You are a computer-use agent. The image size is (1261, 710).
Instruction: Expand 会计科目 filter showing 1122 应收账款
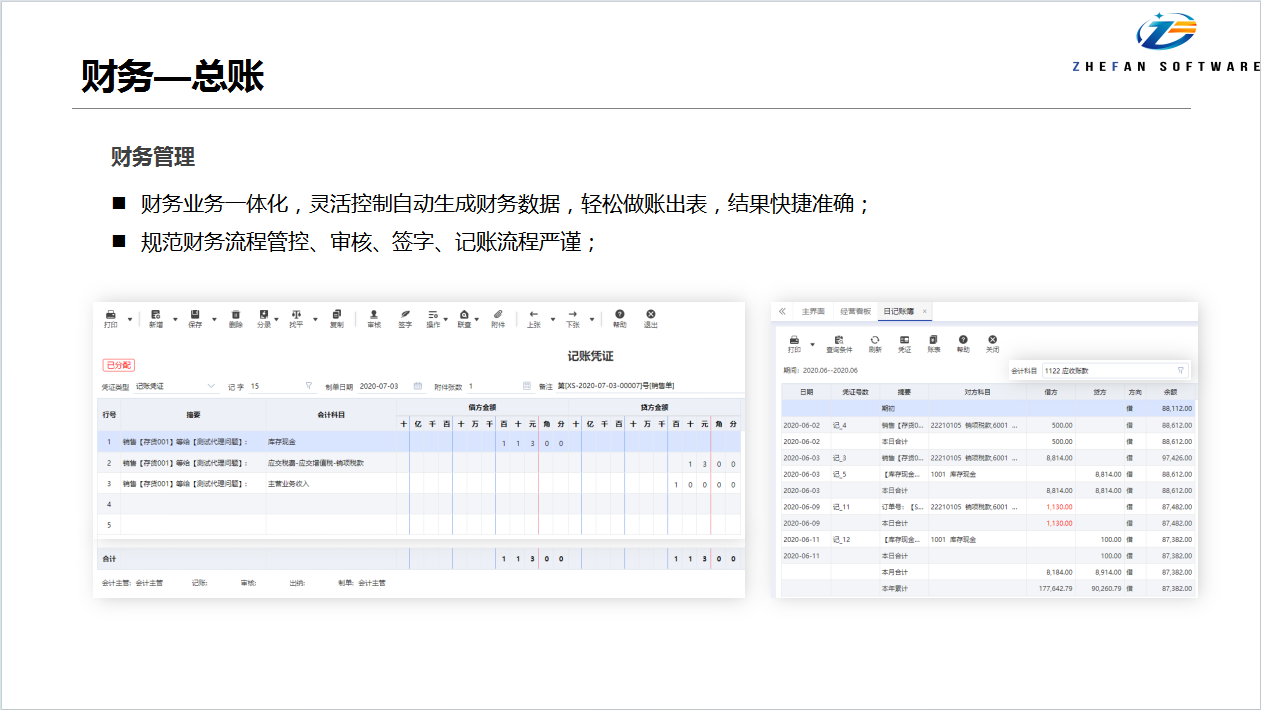point(1180,370)
